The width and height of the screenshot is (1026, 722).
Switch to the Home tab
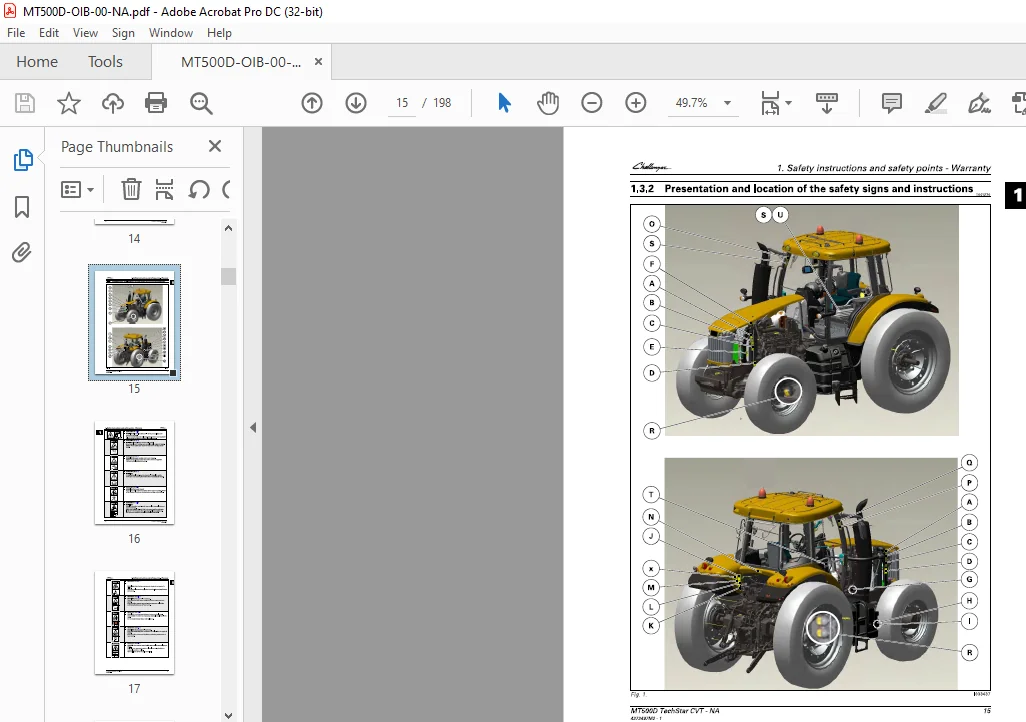(x=37, y=62)
